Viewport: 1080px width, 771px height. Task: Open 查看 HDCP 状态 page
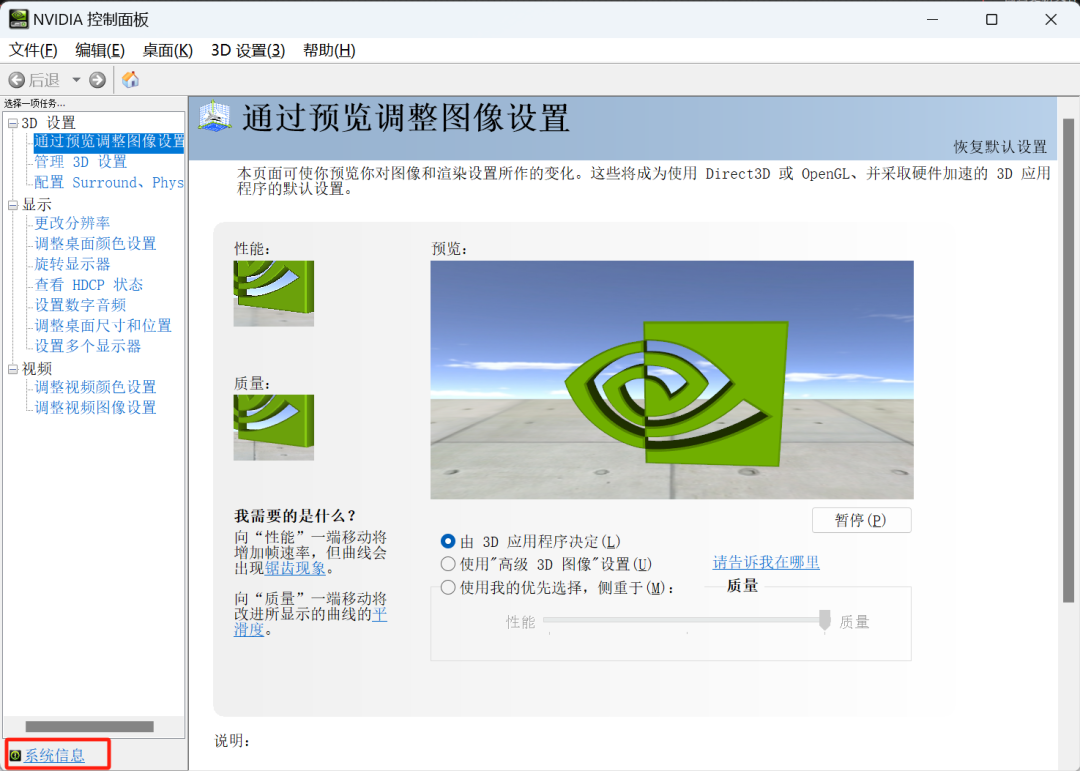pos(89,285)
